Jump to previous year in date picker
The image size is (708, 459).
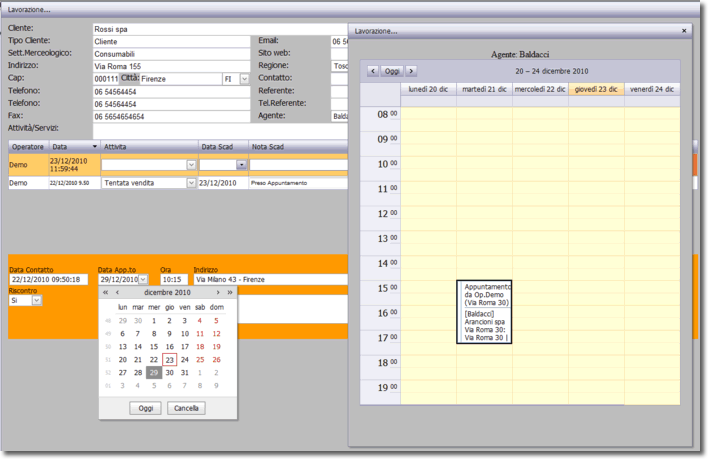[106, 292]
